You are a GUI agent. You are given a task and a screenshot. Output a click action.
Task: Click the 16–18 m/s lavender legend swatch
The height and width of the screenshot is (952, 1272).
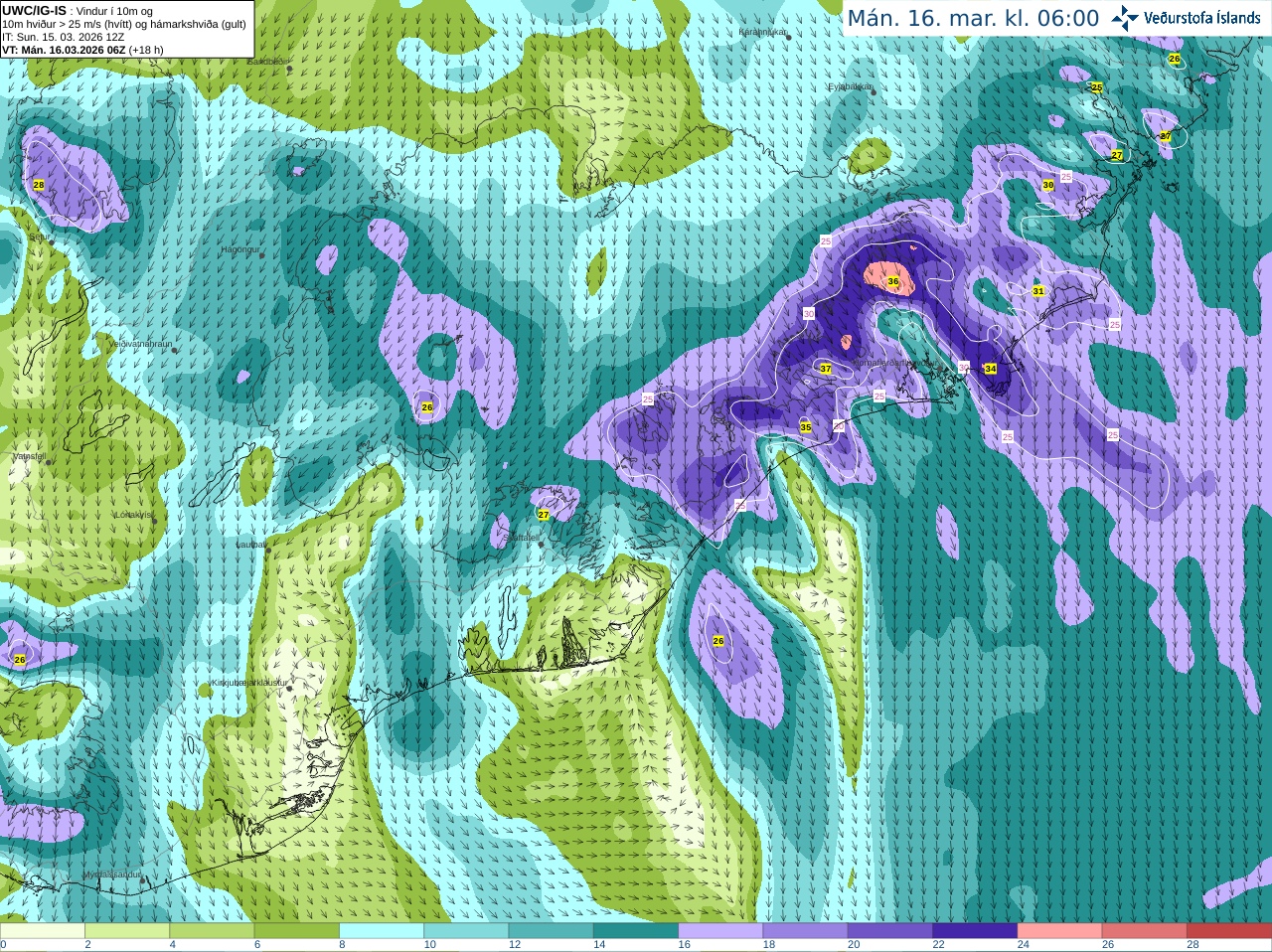pos(720,931)
